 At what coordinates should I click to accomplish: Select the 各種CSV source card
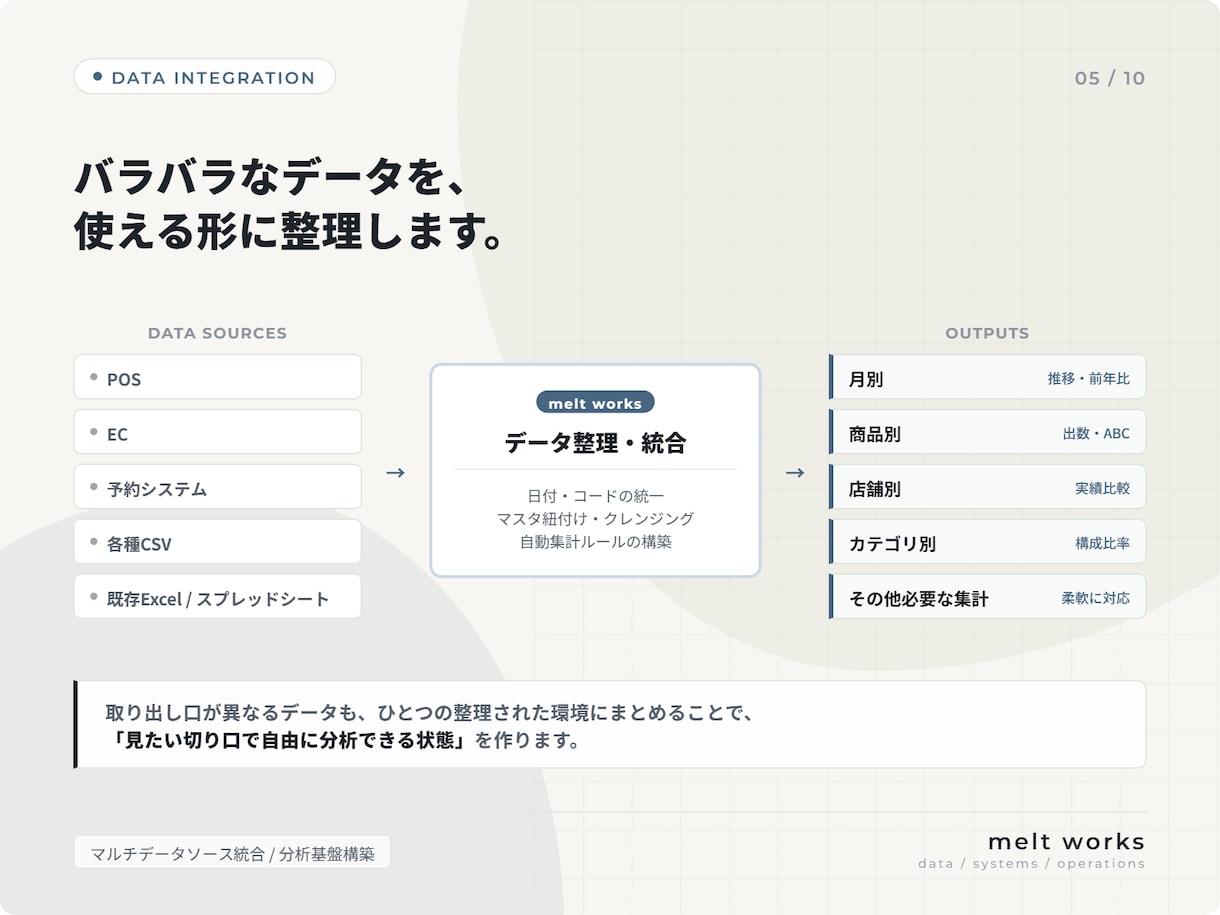click(217, 542)
